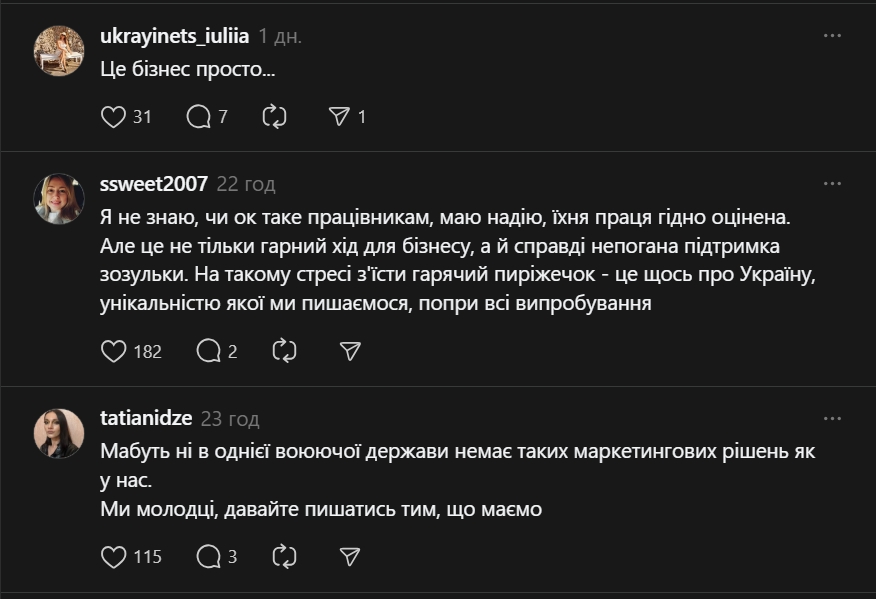Share tatianidze's comment via send icon
876x599 pixels.
point(349,557)
